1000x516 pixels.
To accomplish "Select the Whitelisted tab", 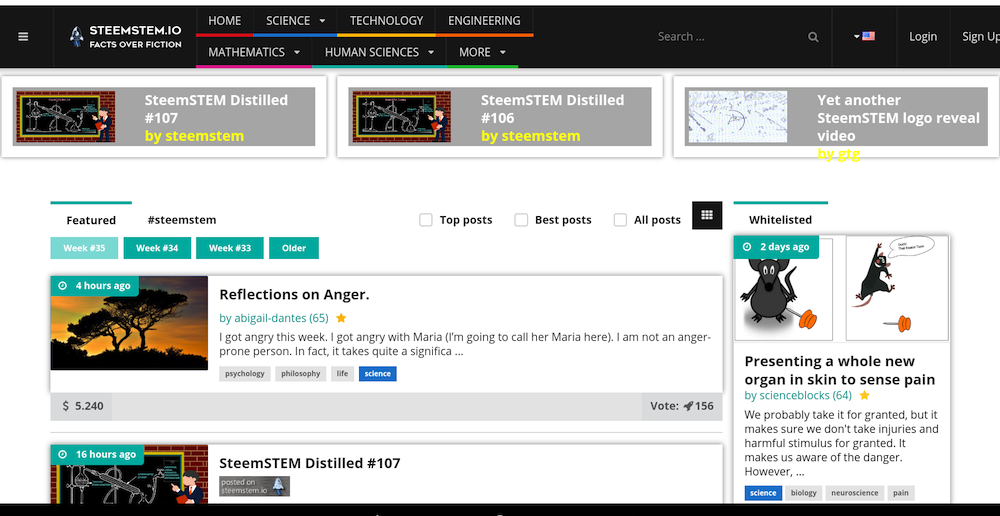I will pyautogui.click(x=780, y=220).
